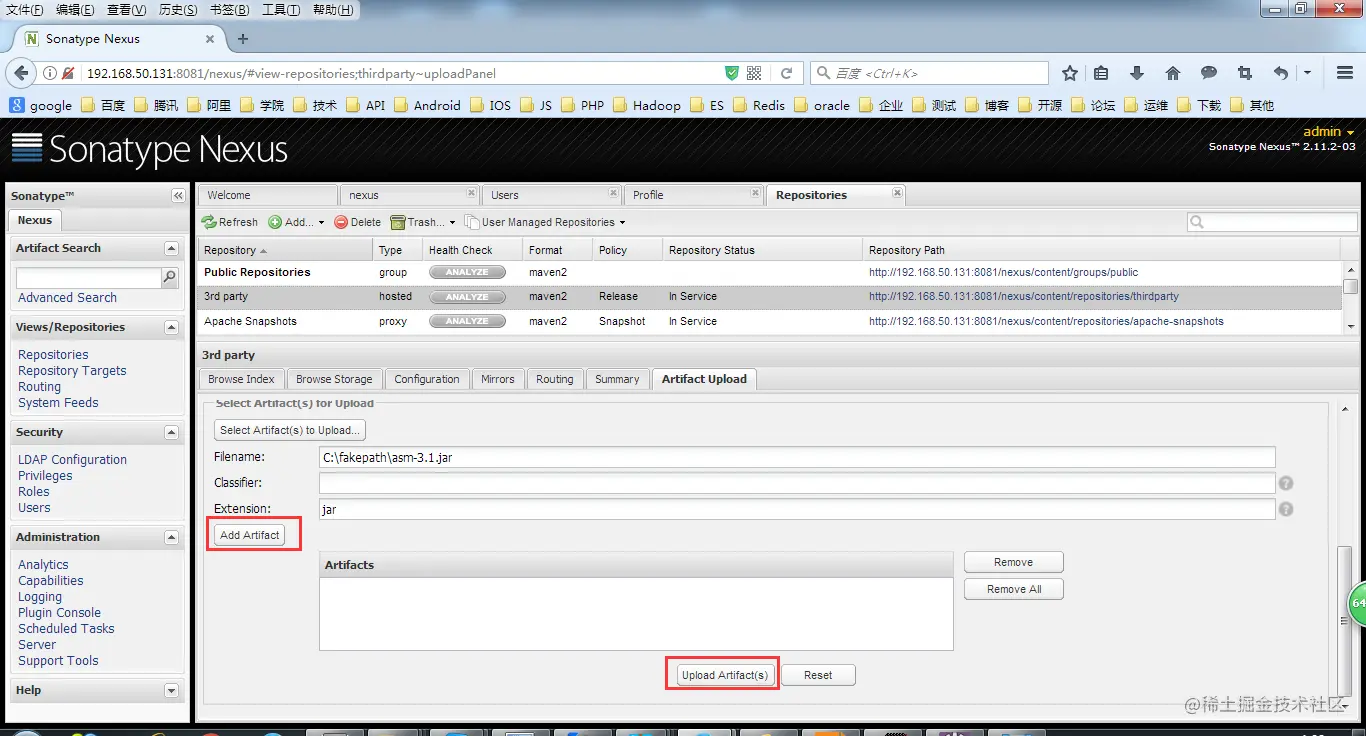1366x736 pixels.
Task: Open the admin user dropdown
Action: tap(1329, 132)
